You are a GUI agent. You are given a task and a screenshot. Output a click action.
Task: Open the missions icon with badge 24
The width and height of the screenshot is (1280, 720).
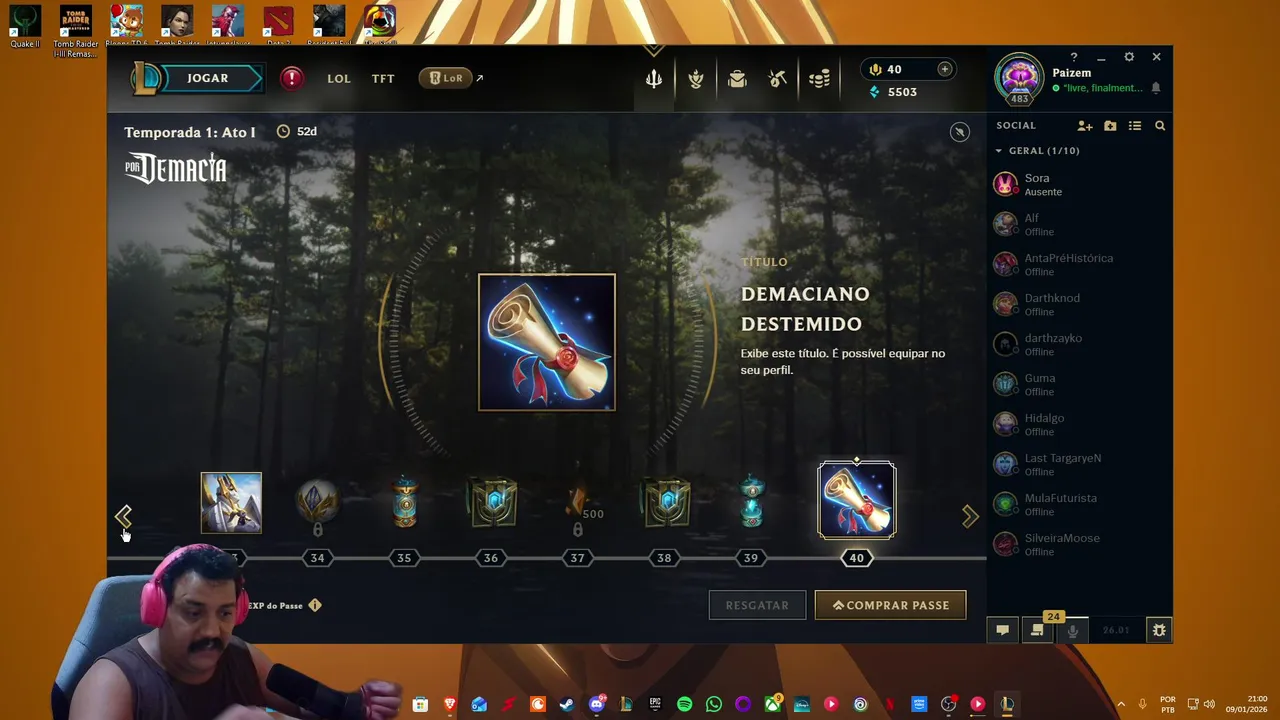coord(1038,629)
